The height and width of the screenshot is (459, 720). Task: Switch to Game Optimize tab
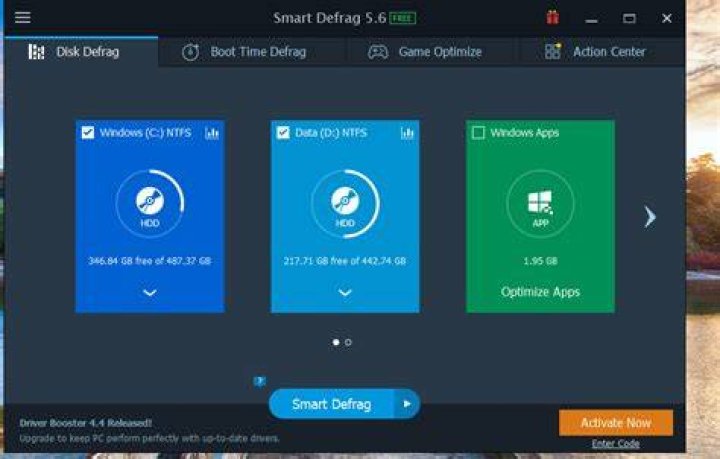coord(425,52)
